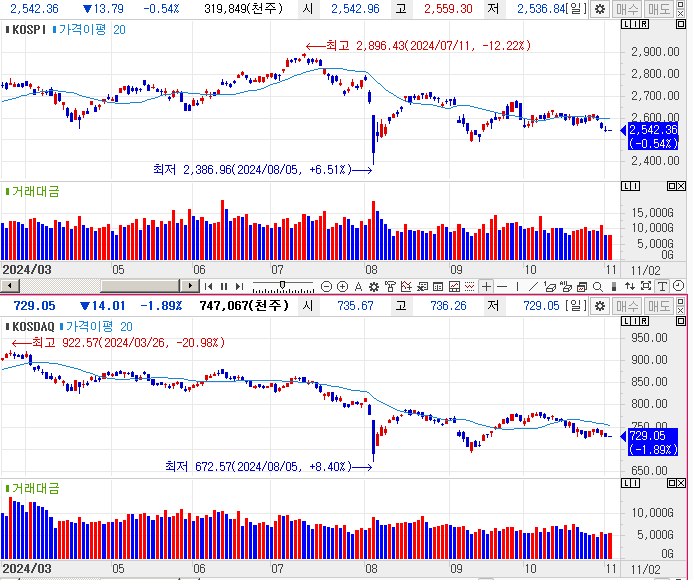Click the up-down arrows swap icon
693x580 pixels.
(x=630, y=286)
